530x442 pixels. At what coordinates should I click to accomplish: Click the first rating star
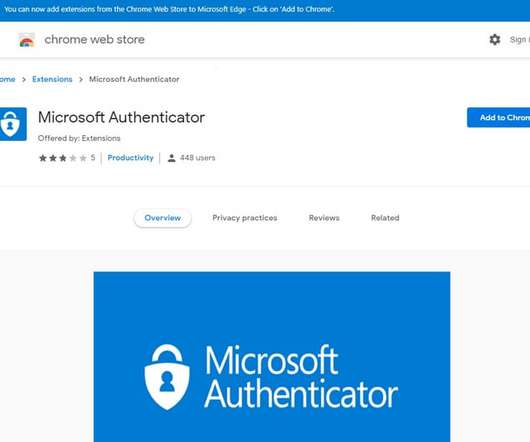pyautogui.click(x=43, y=158)
